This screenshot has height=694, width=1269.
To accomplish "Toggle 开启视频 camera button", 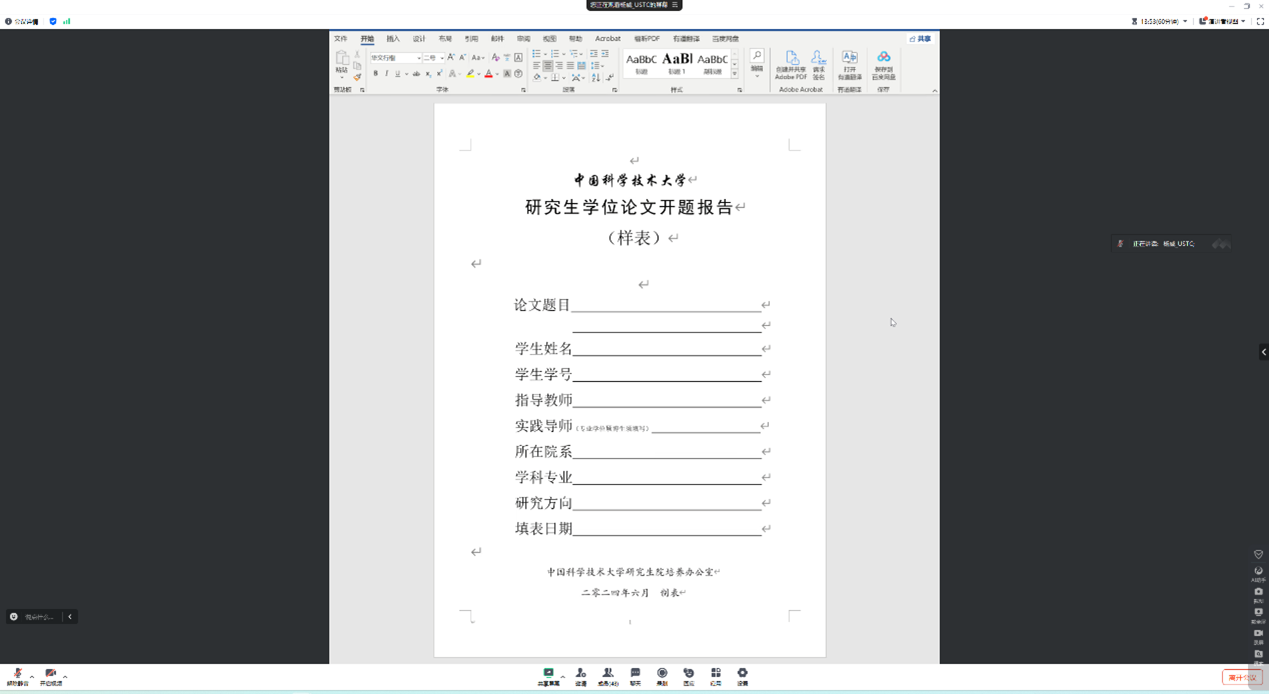I will pos(50,676).
